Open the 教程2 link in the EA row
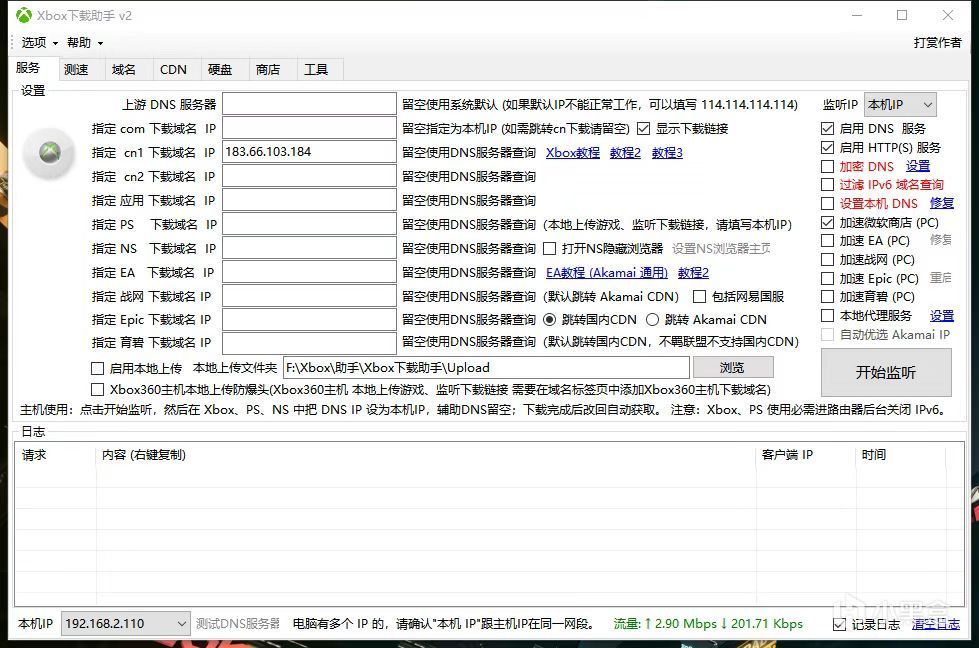 [x=693, y=273]
